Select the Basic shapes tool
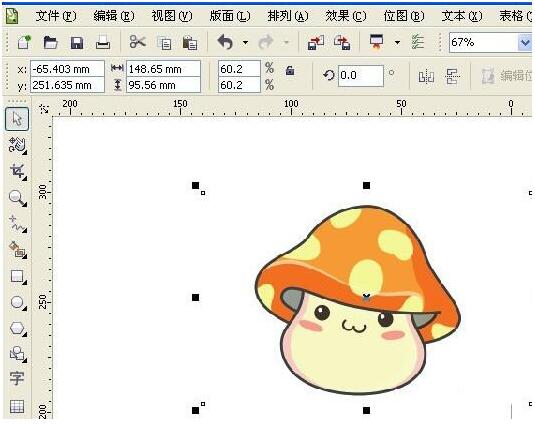Image resolution: width=535 pixels, height=425 pixels. tap(17, 354)
